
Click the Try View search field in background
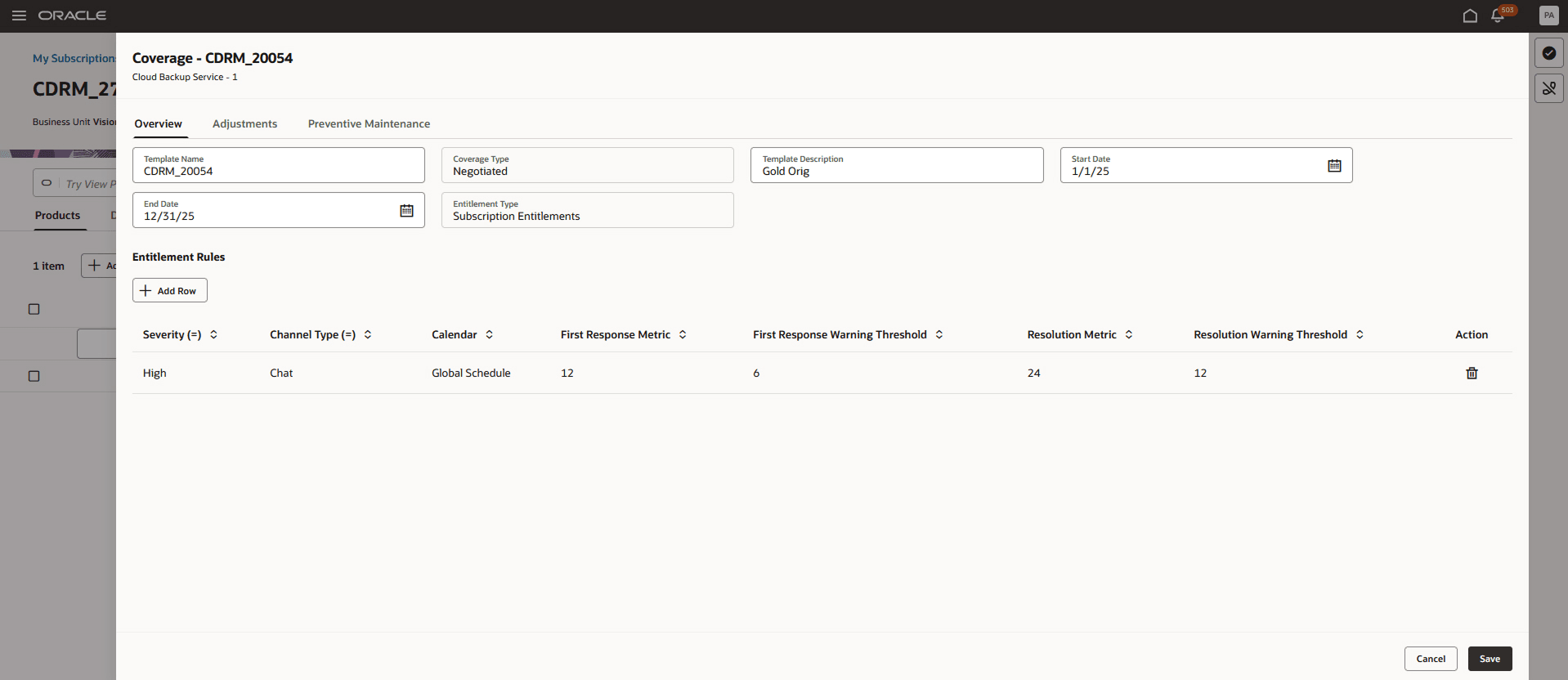[x=74, y=183]
